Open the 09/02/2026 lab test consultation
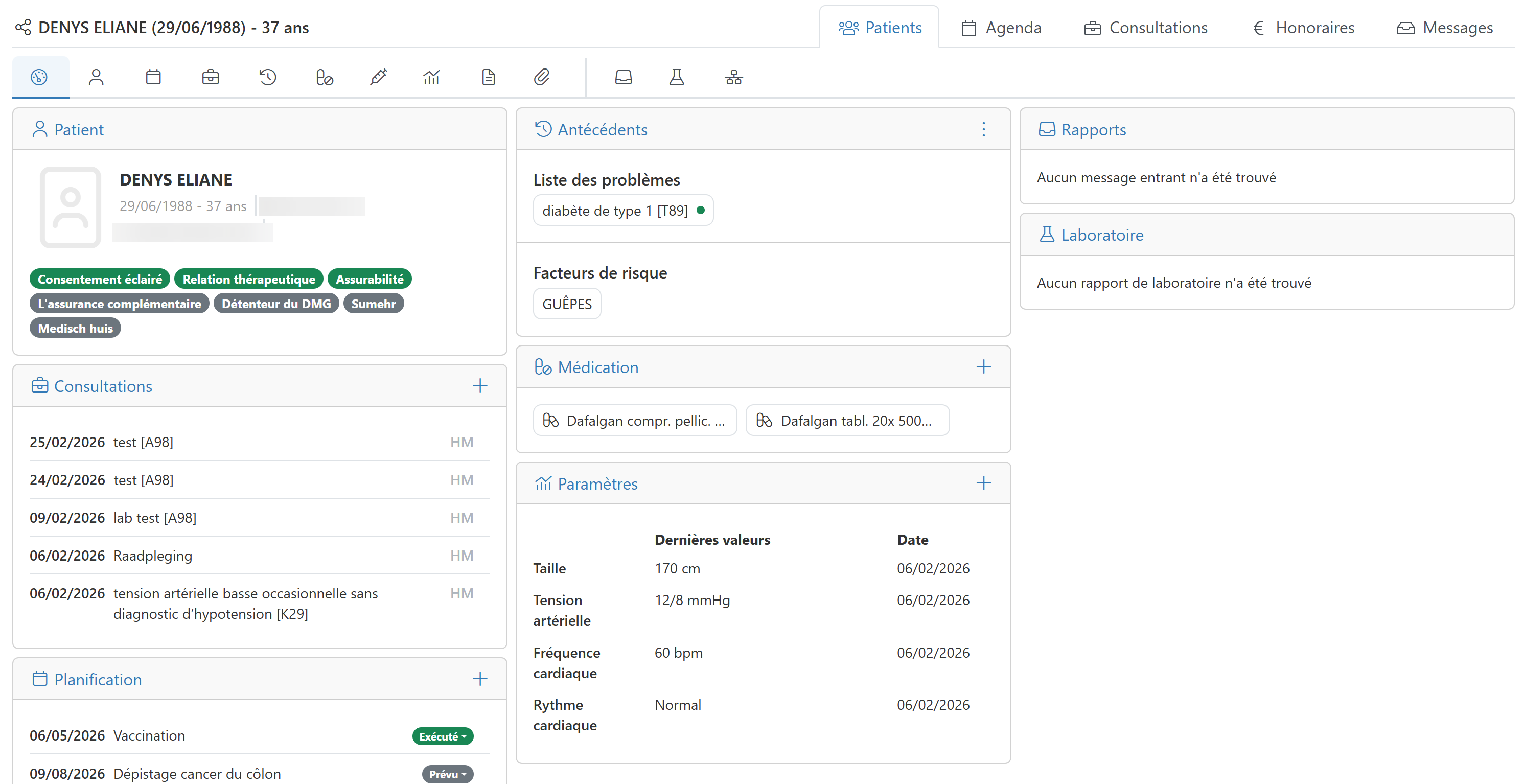Screen dimensions: 1523x784 pos(154,518)
